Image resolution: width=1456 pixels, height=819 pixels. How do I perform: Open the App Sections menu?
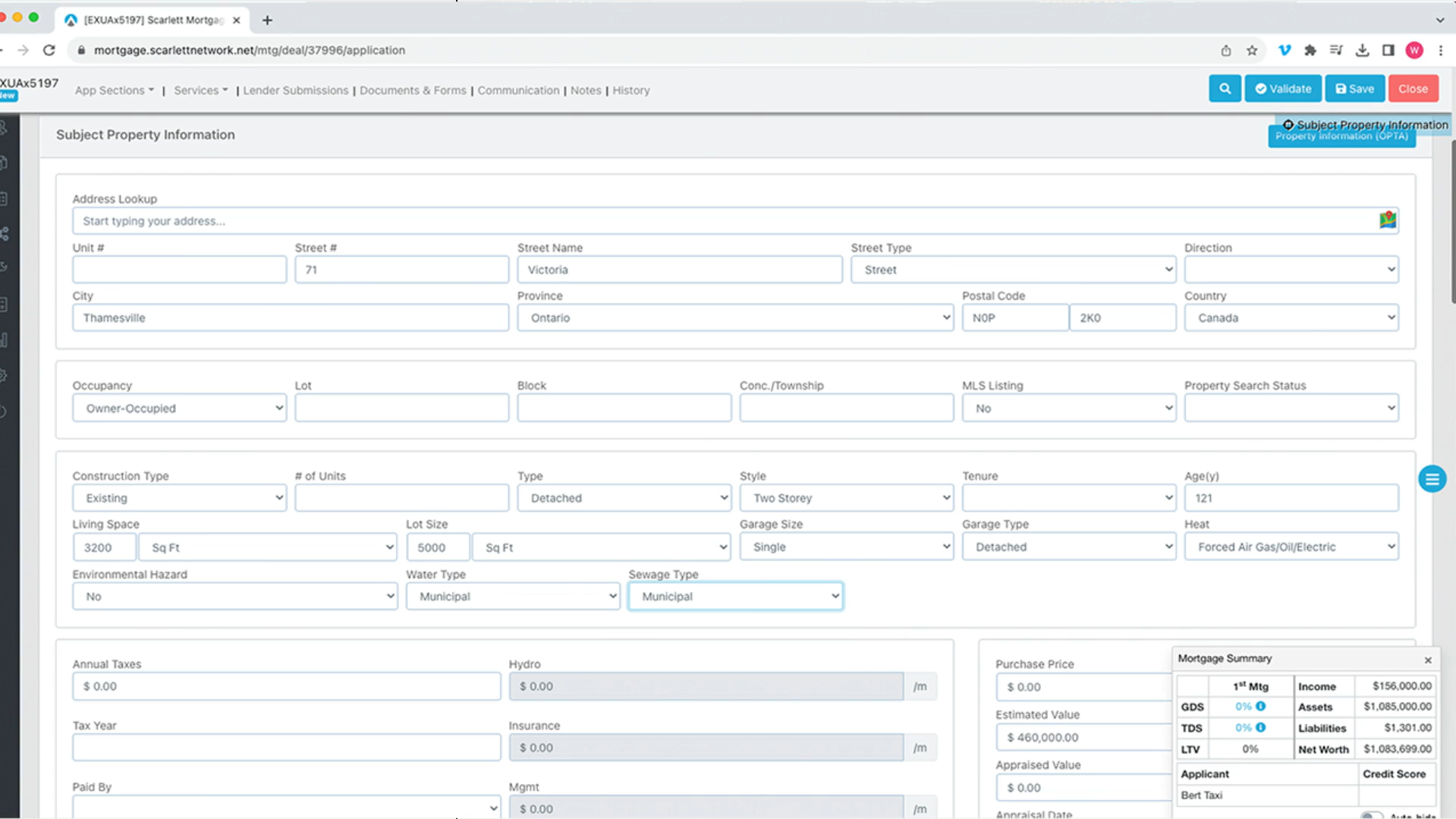114,90
